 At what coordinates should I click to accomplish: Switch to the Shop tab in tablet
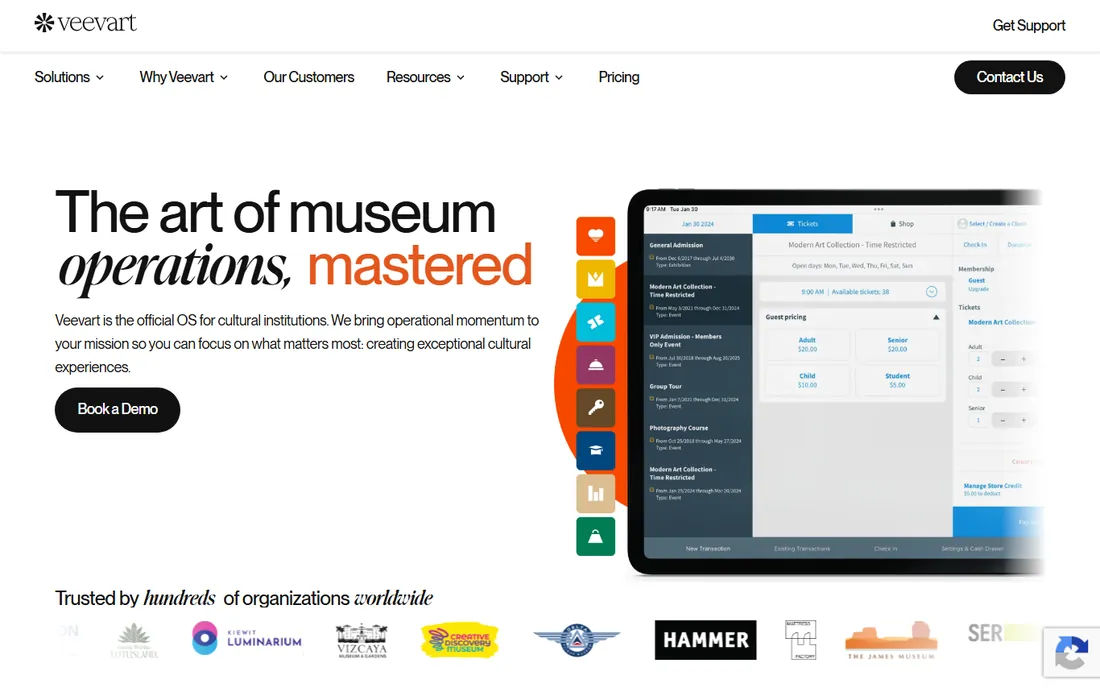click(902, 224)
